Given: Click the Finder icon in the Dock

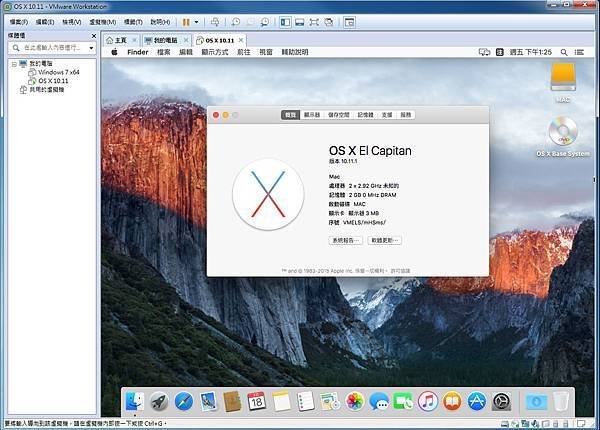Looking at the screenshot, I should click(135, 402).
